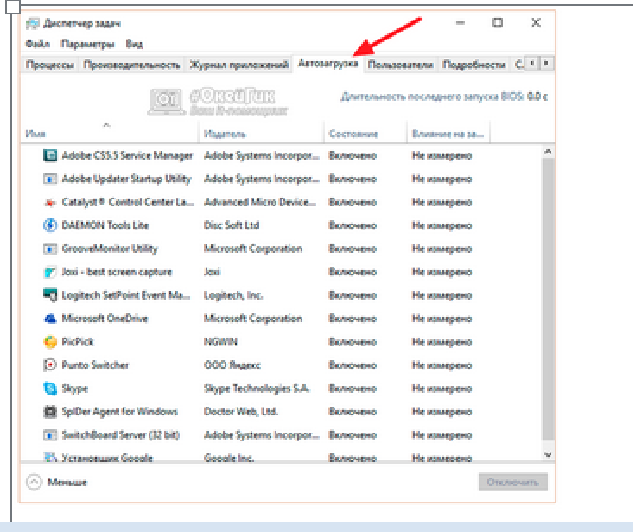Switch to the Производительность tab

132,65
